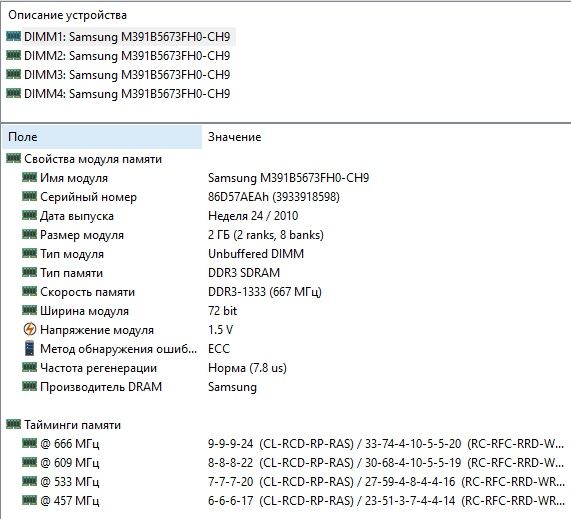Click the icon for @ 457 МГц
571x519 pixels.
pyautogui.click(x=29, y=500)
